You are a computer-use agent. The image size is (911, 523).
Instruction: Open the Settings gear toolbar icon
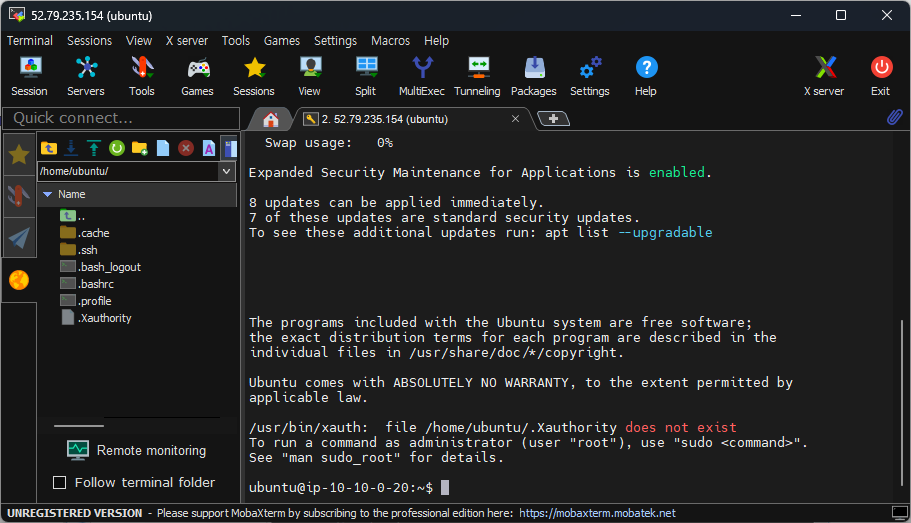(590, 76)
